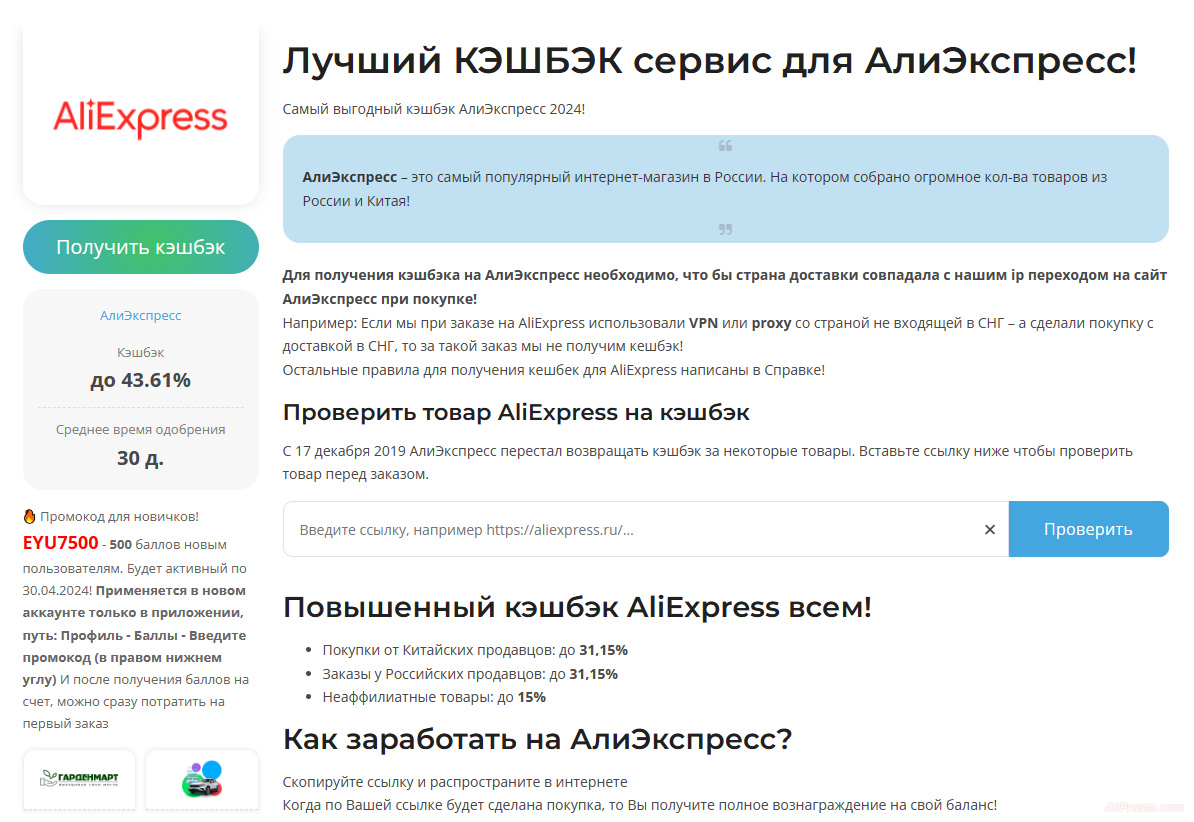Open the store card with the car logo
The height and width of the screenshot is (822, 1194).
click(201, 779)
